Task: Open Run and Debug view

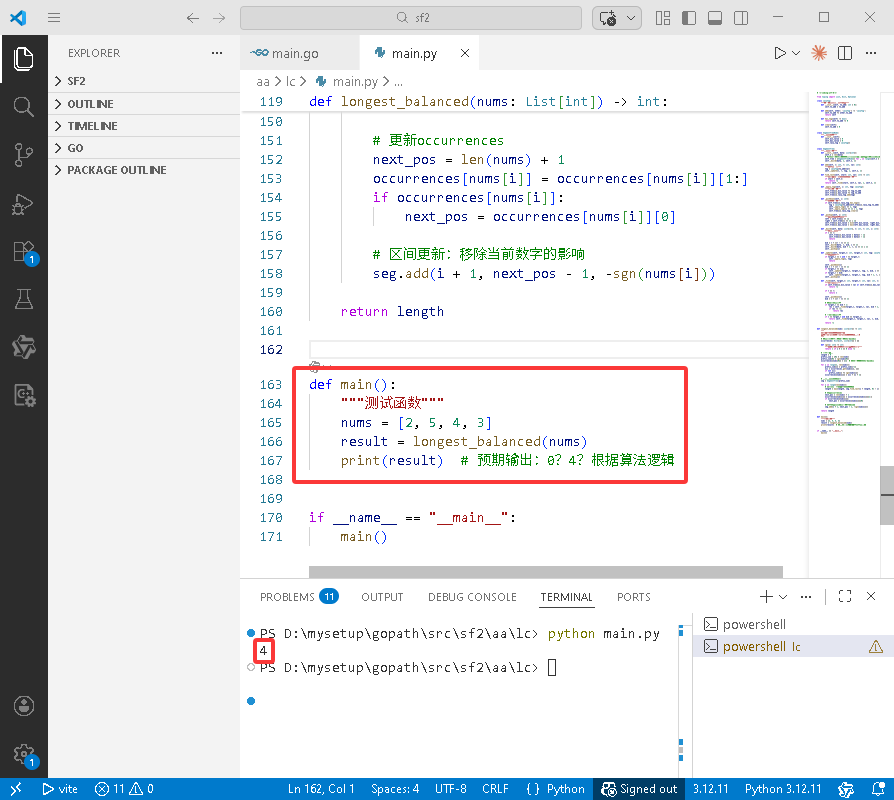Action: coord(23,204)
